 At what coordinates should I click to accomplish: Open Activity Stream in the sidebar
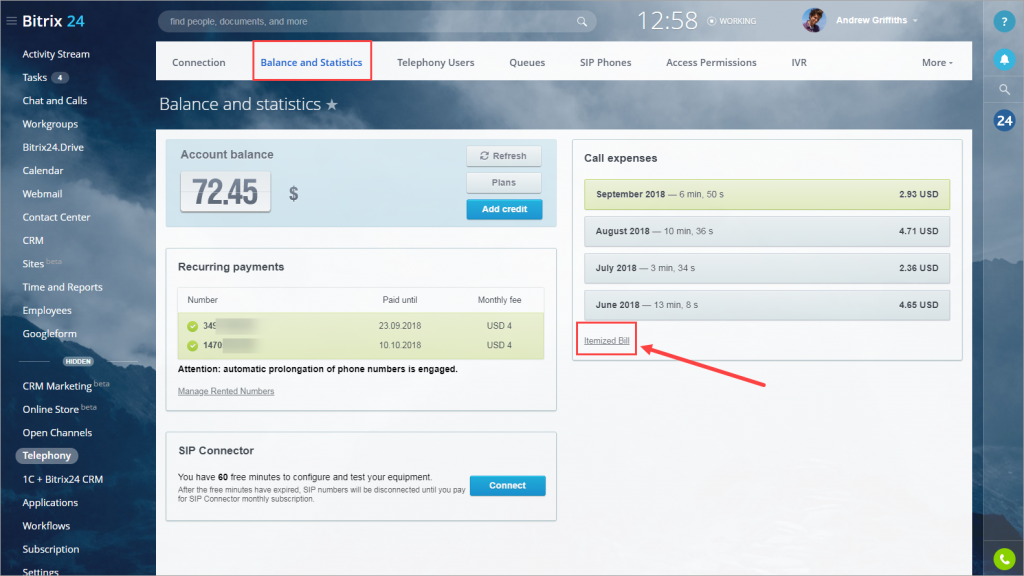click(x=56, y=54)
